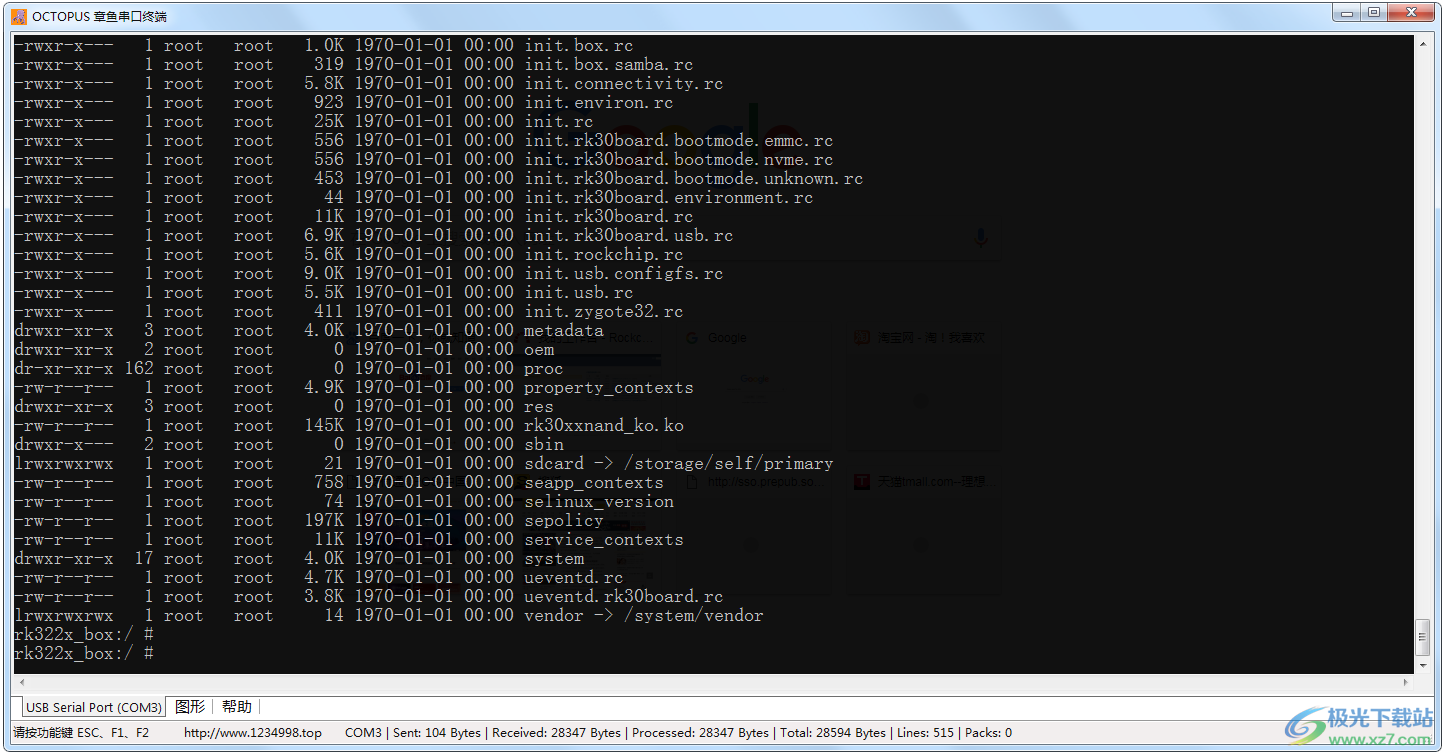Click the res directory entry

coord(539,406)
